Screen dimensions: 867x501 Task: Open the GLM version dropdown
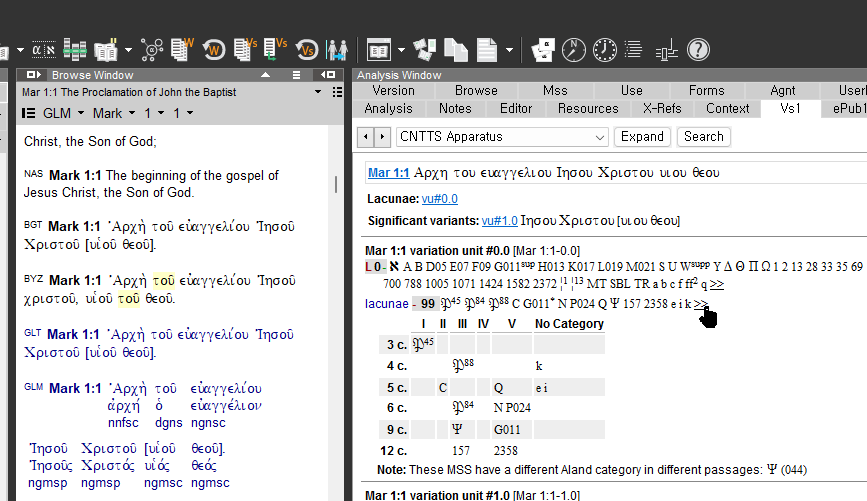[81, 113]
